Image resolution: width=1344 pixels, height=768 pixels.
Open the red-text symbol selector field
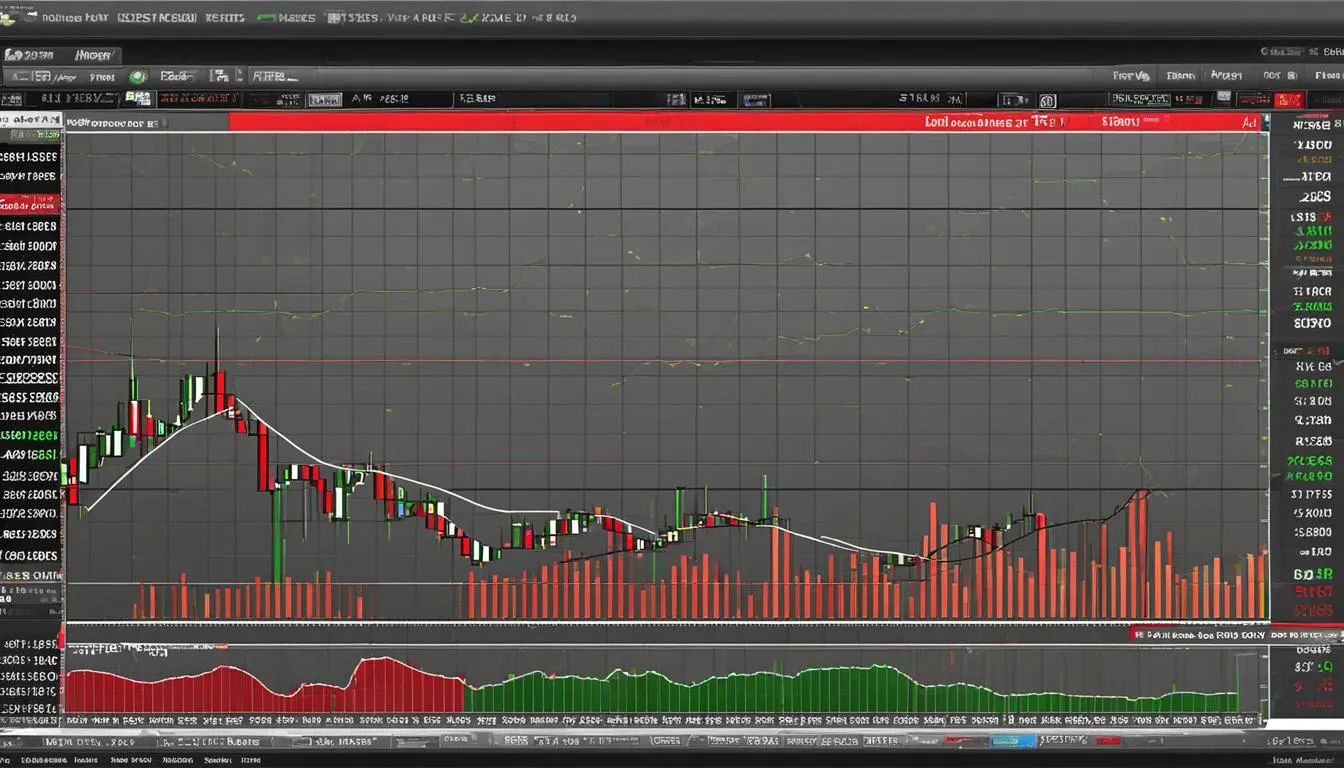click(198, 99)
